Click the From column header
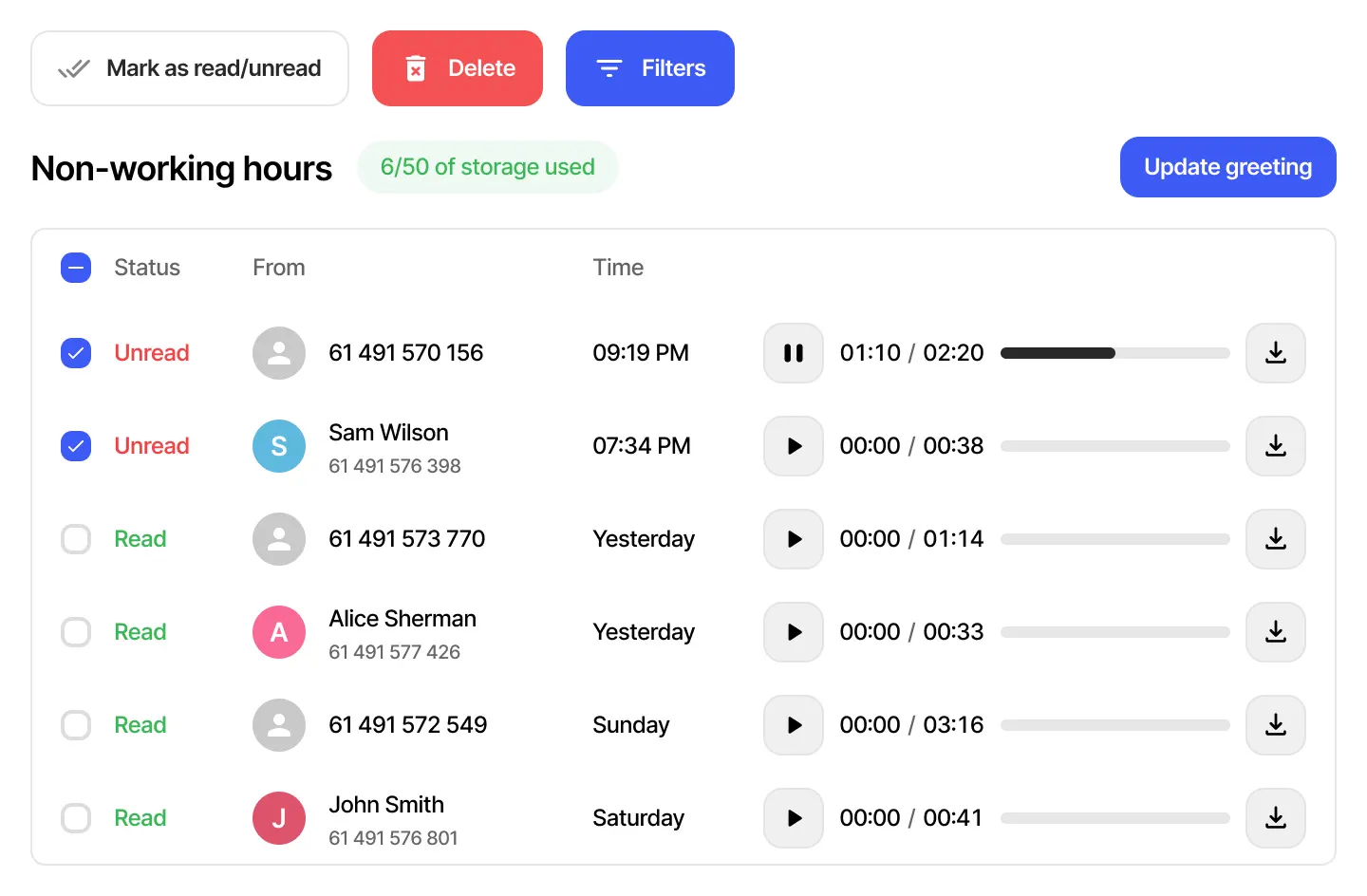Screen dimensions: 1367x896 (x=279, y=268)
